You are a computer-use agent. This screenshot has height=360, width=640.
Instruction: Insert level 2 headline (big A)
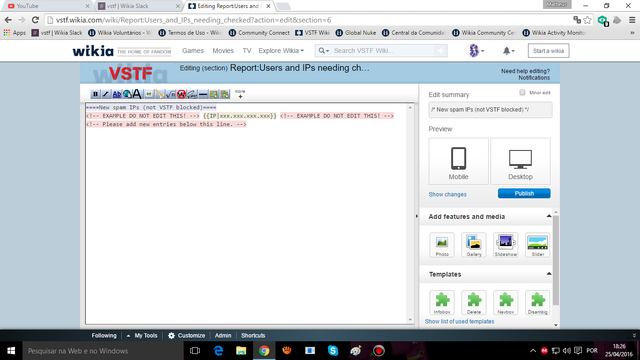click(137, 94)
